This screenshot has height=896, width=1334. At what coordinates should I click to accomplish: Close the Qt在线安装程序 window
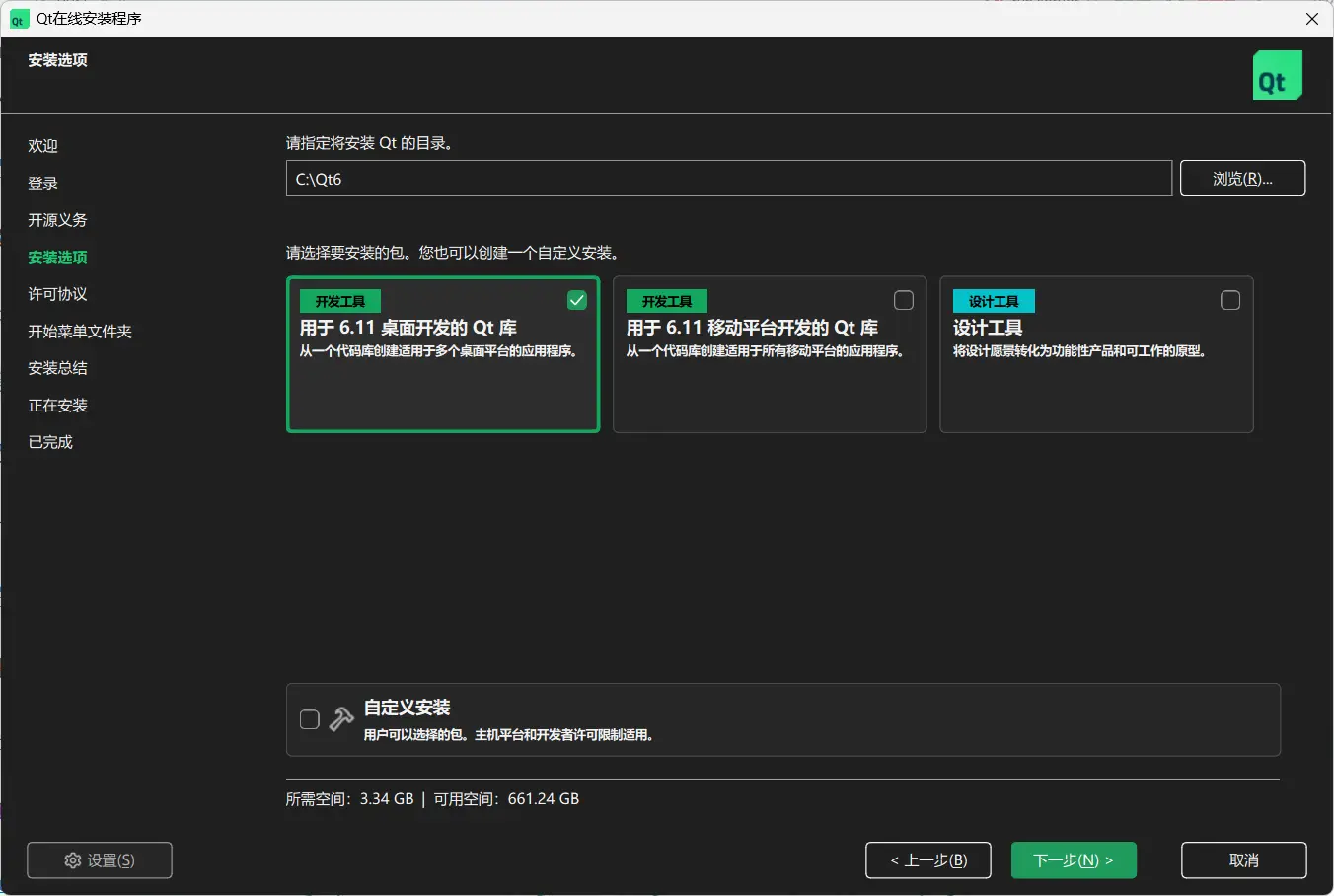point(1312,19)
